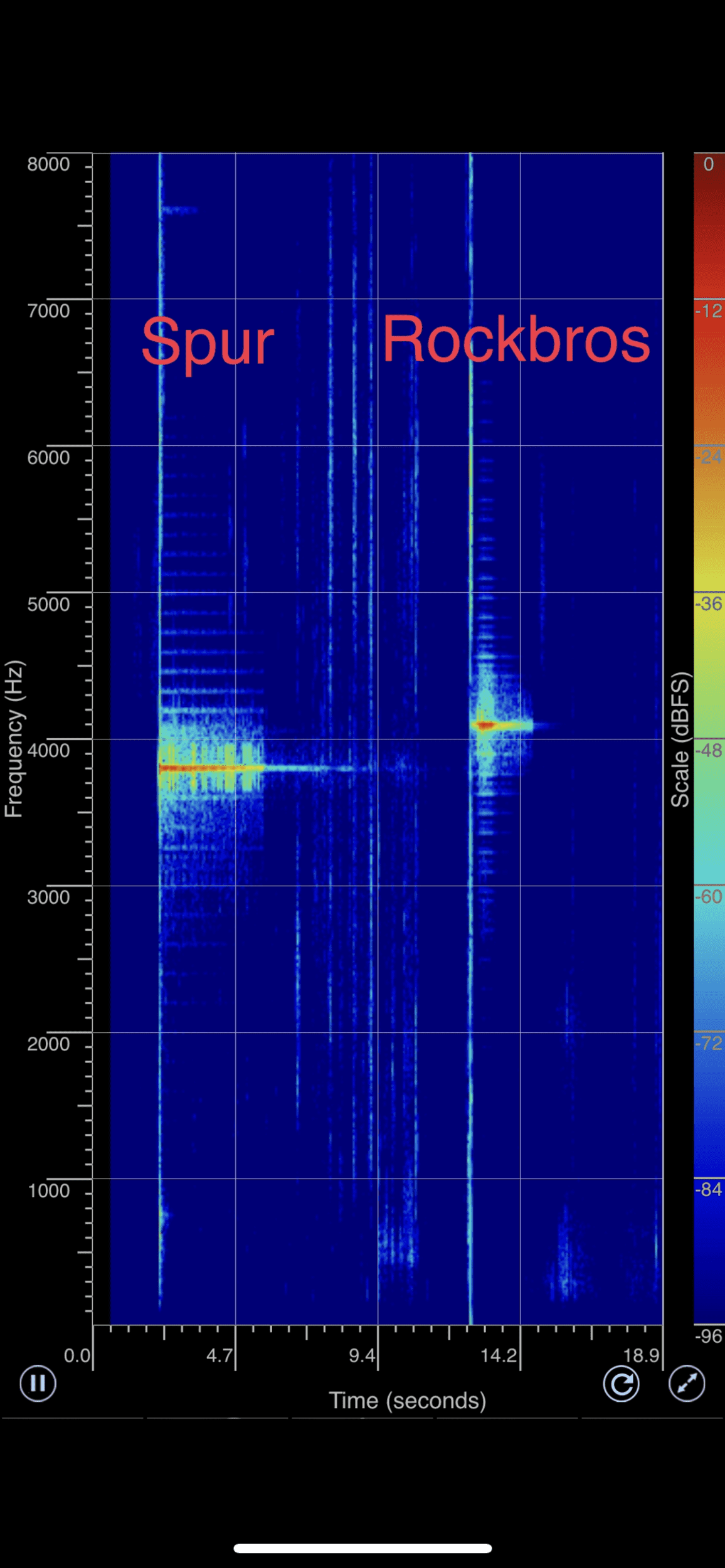725x1568 pixels.
Task: Tap the iOS home indicator bar
Action: point(362,1549)
